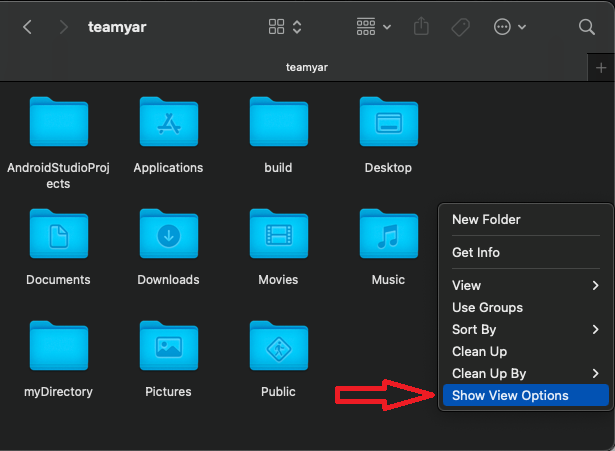Select the AndroidStudioProjects folder
The image size is (615, 451).
point(58,122)
